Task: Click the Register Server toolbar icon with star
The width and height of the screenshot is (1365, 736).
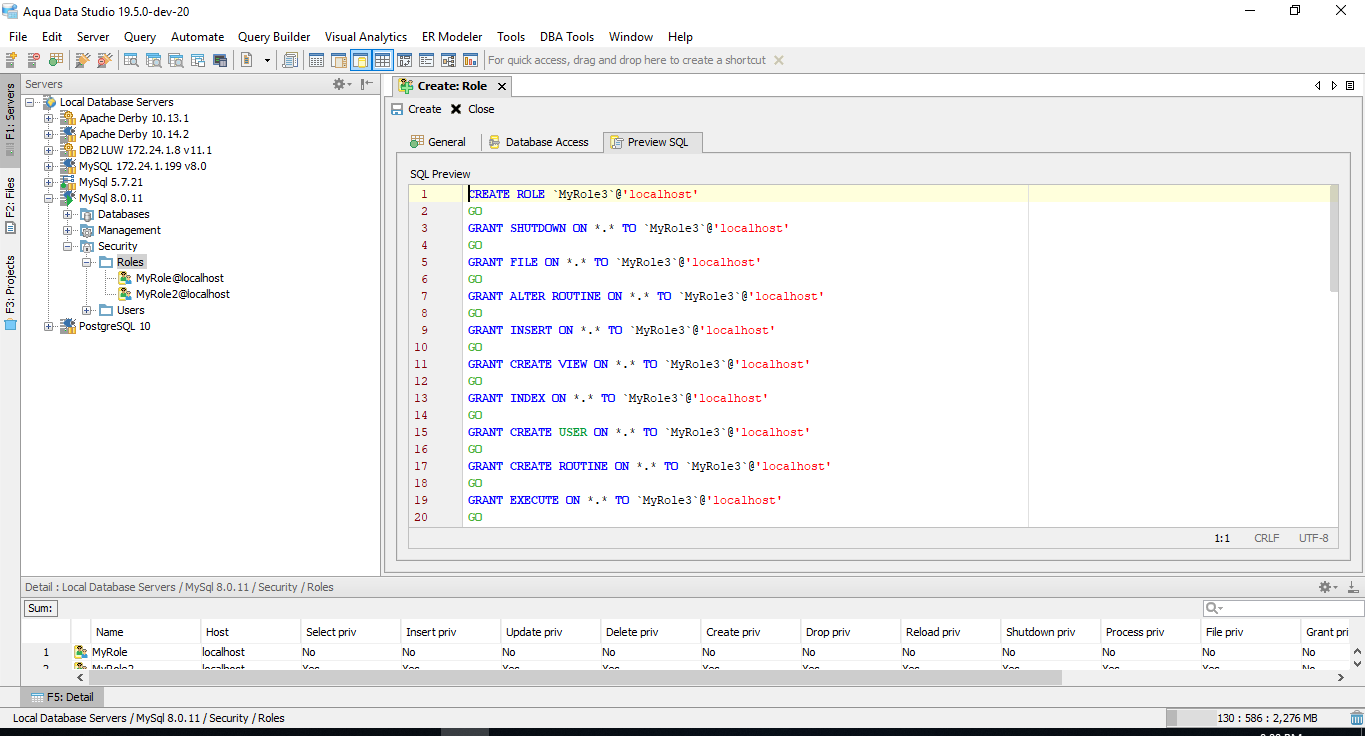Action: coord(13,60)
